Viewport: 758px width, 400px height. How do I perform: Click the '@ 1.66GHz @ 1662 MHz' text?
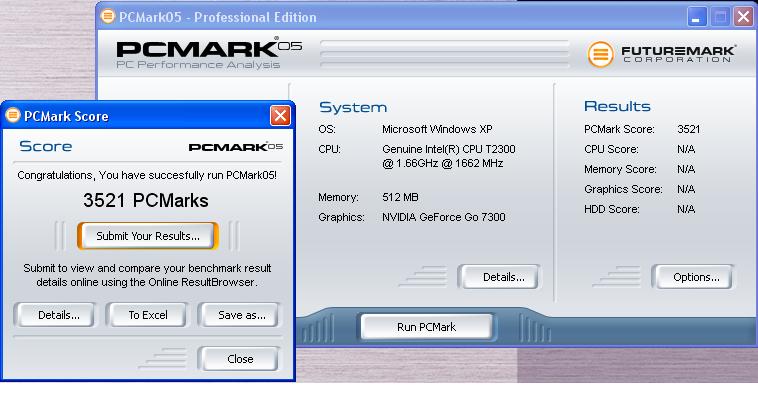(x=442, y=163)
